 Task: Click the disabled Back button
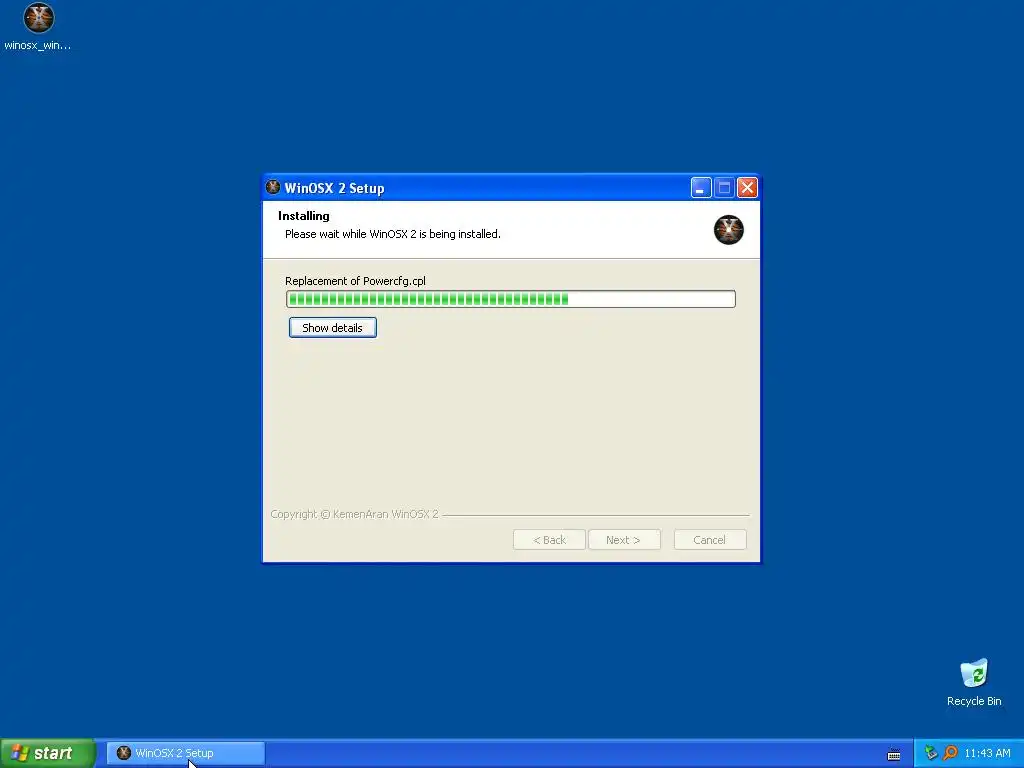click(549, 540)
